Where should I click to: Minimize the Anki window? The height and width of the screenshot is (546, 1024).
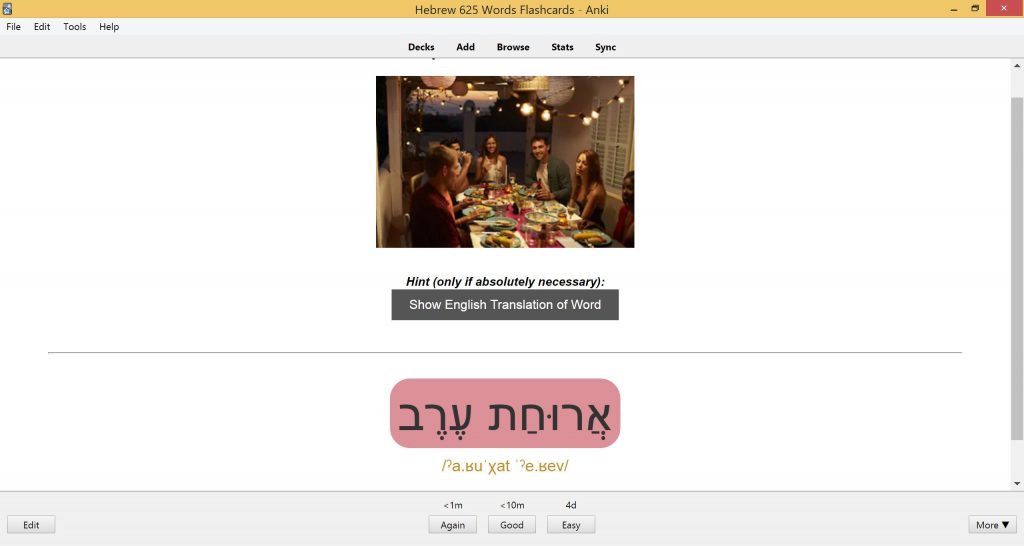[954, 9]
